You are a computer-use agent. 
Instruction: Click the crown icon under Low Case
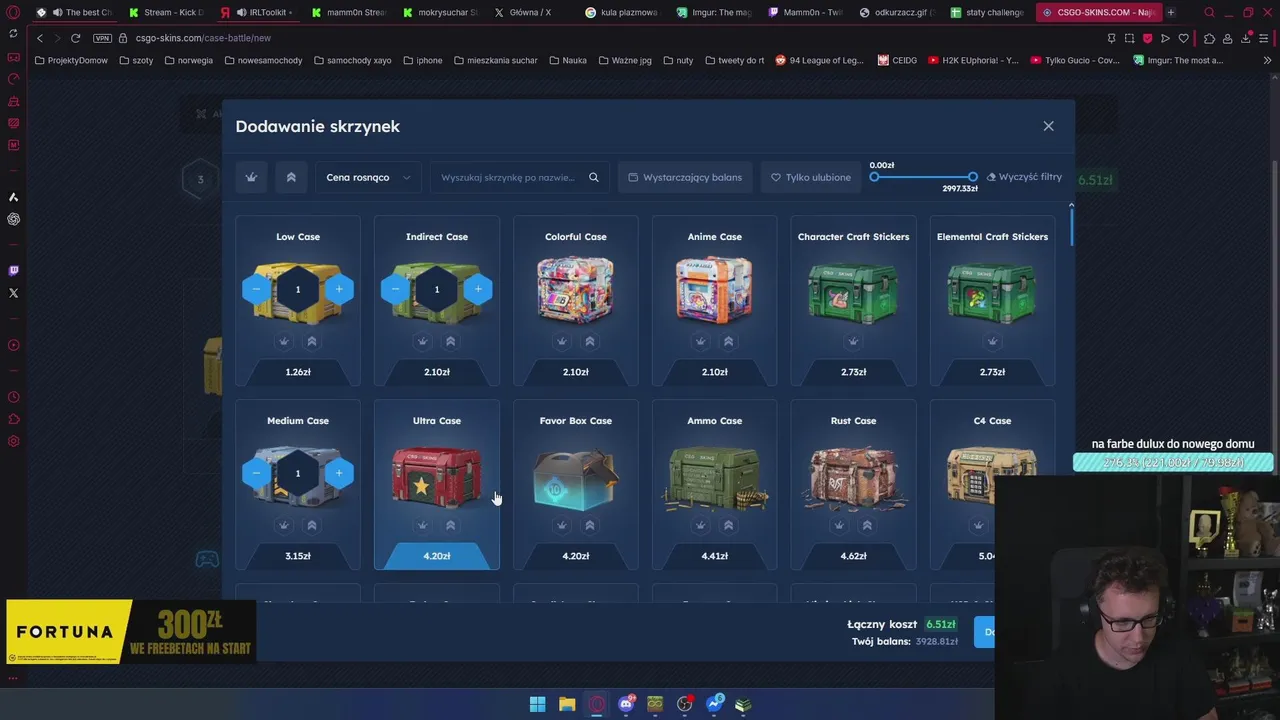[x=284, y=341]
